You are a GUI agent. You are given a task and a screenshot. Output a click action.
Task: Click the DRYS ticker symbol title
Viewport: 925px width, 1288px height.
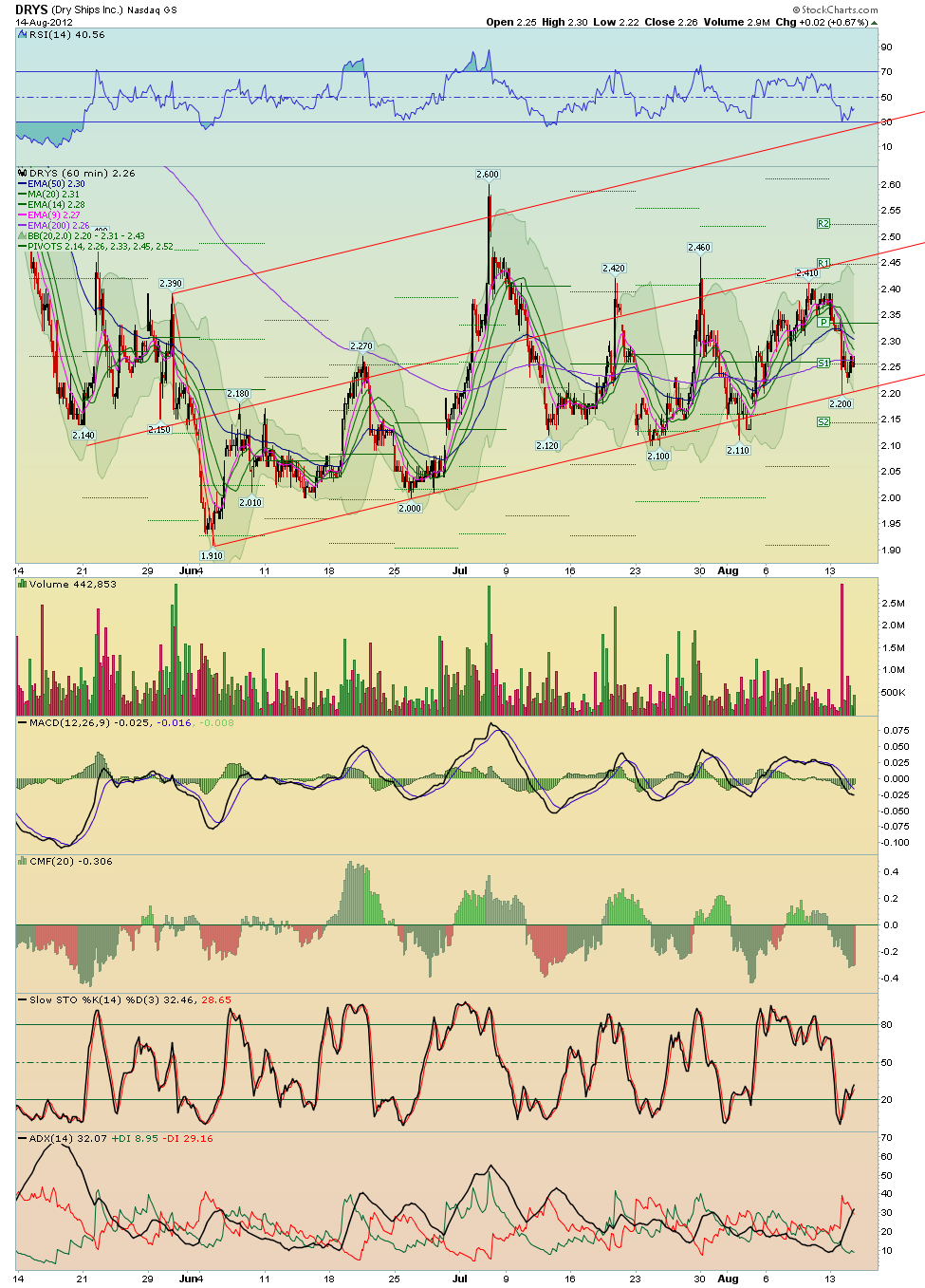[31, 9]
